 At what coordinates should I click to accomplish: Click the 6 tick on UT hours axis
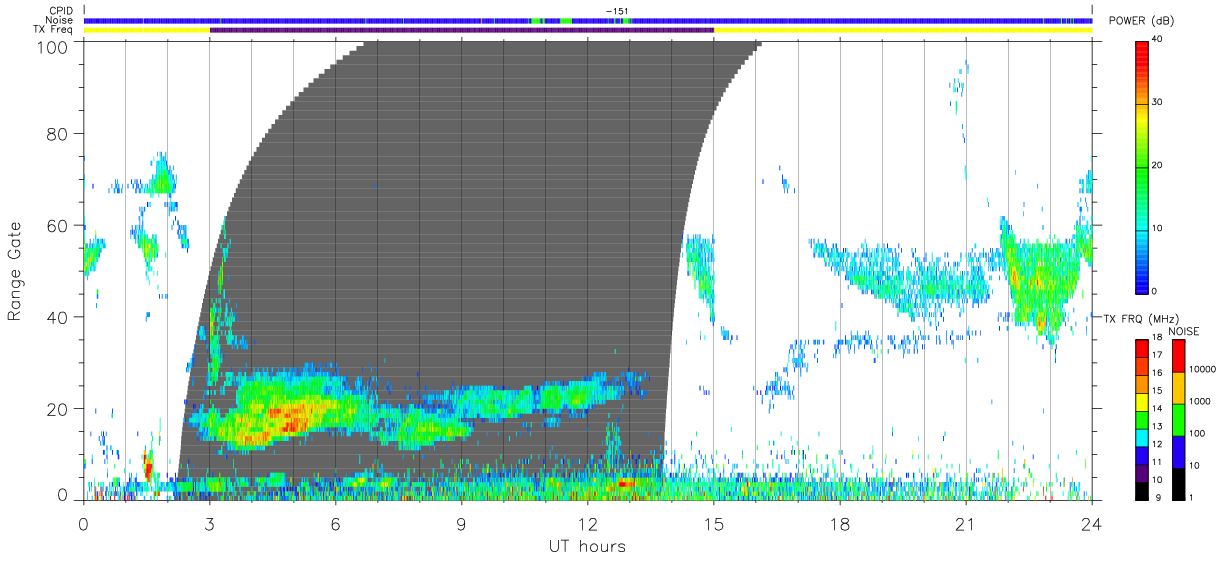click(x=336, y=524)
